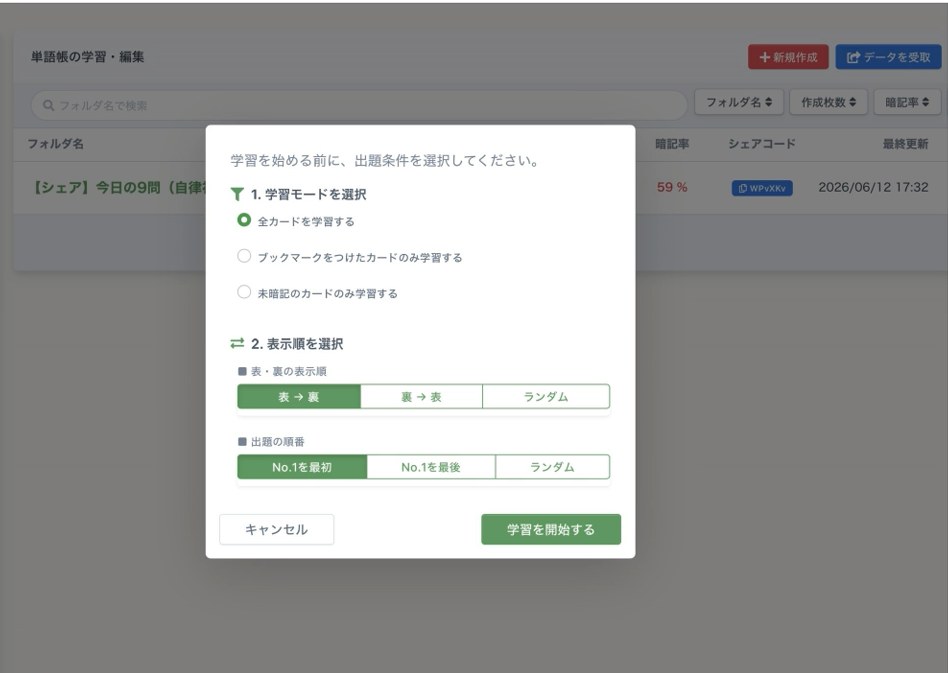
Task: Click the キャンセル button
Action: click(x=276, y=529)
